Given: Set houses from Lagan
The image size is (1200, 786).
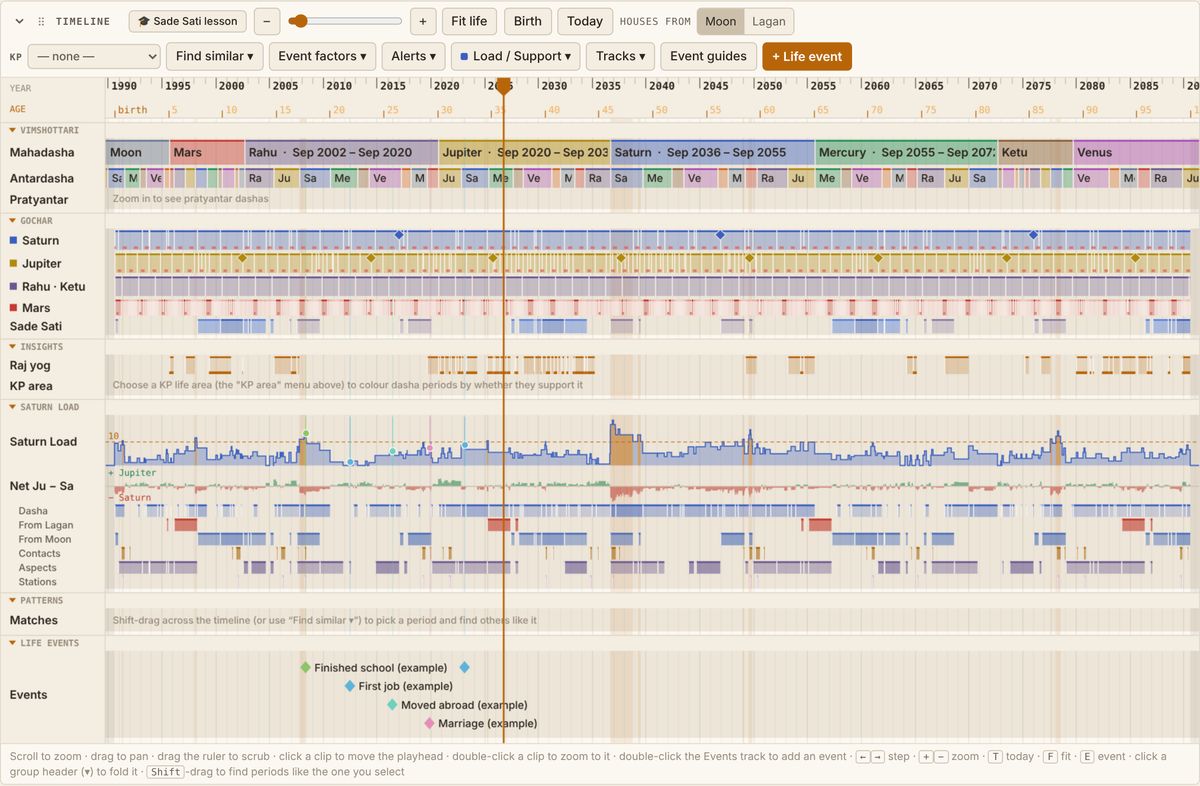Looking at the screenshot, I should [768, 21].
